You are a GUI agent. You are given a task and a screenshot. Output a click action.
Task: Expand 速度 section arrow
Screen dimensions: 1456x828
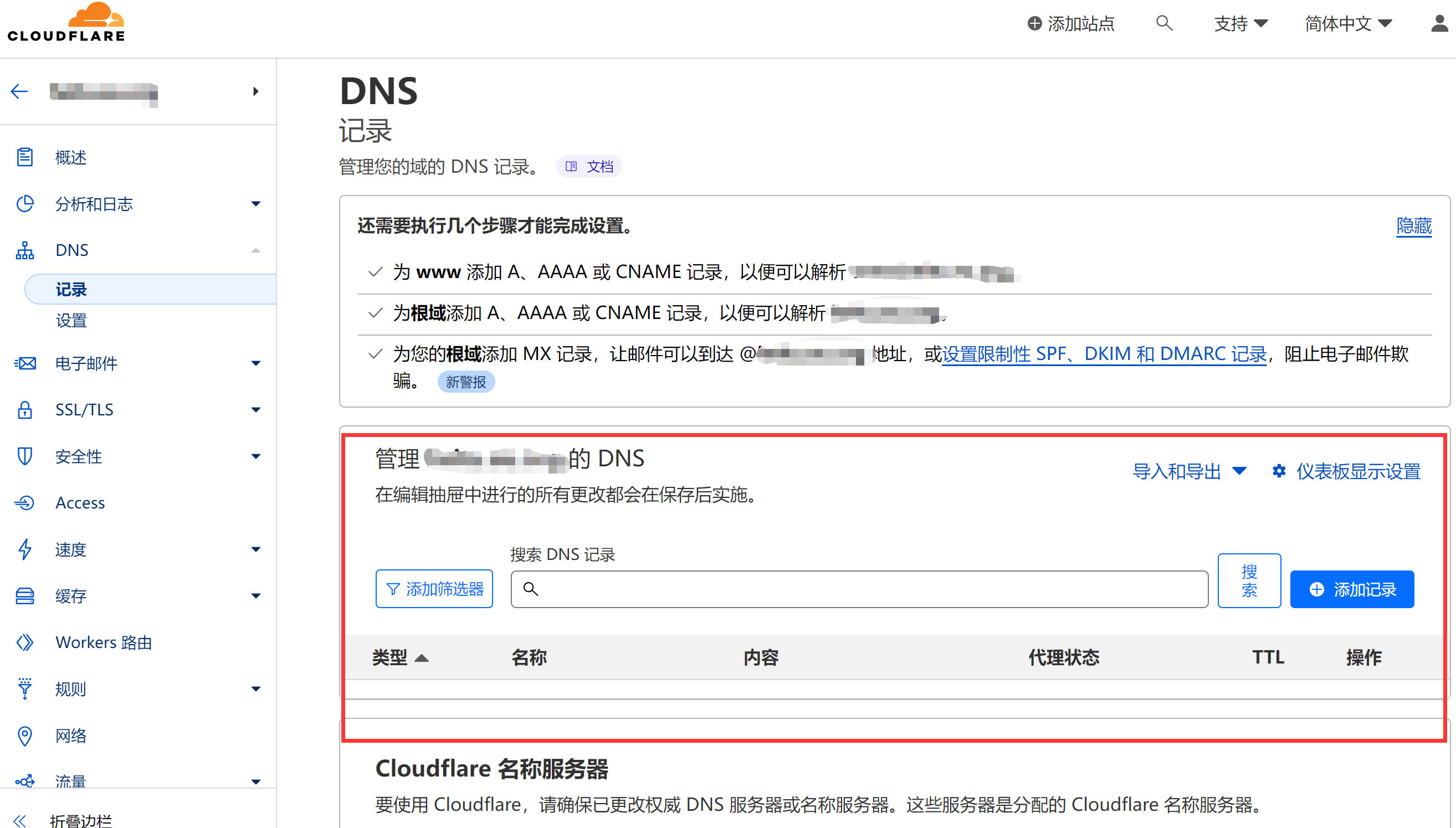pyautogui.click(x=256, y=549)
